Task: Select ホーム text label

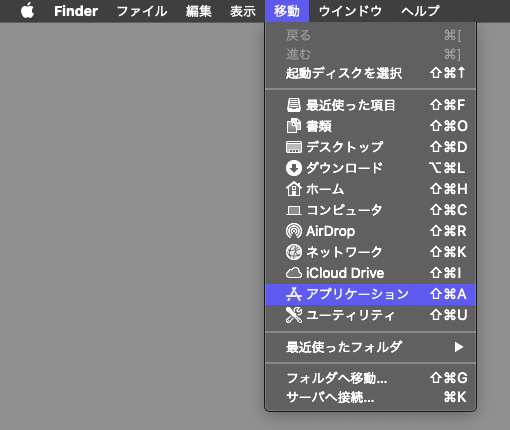Action: (325, 189)
